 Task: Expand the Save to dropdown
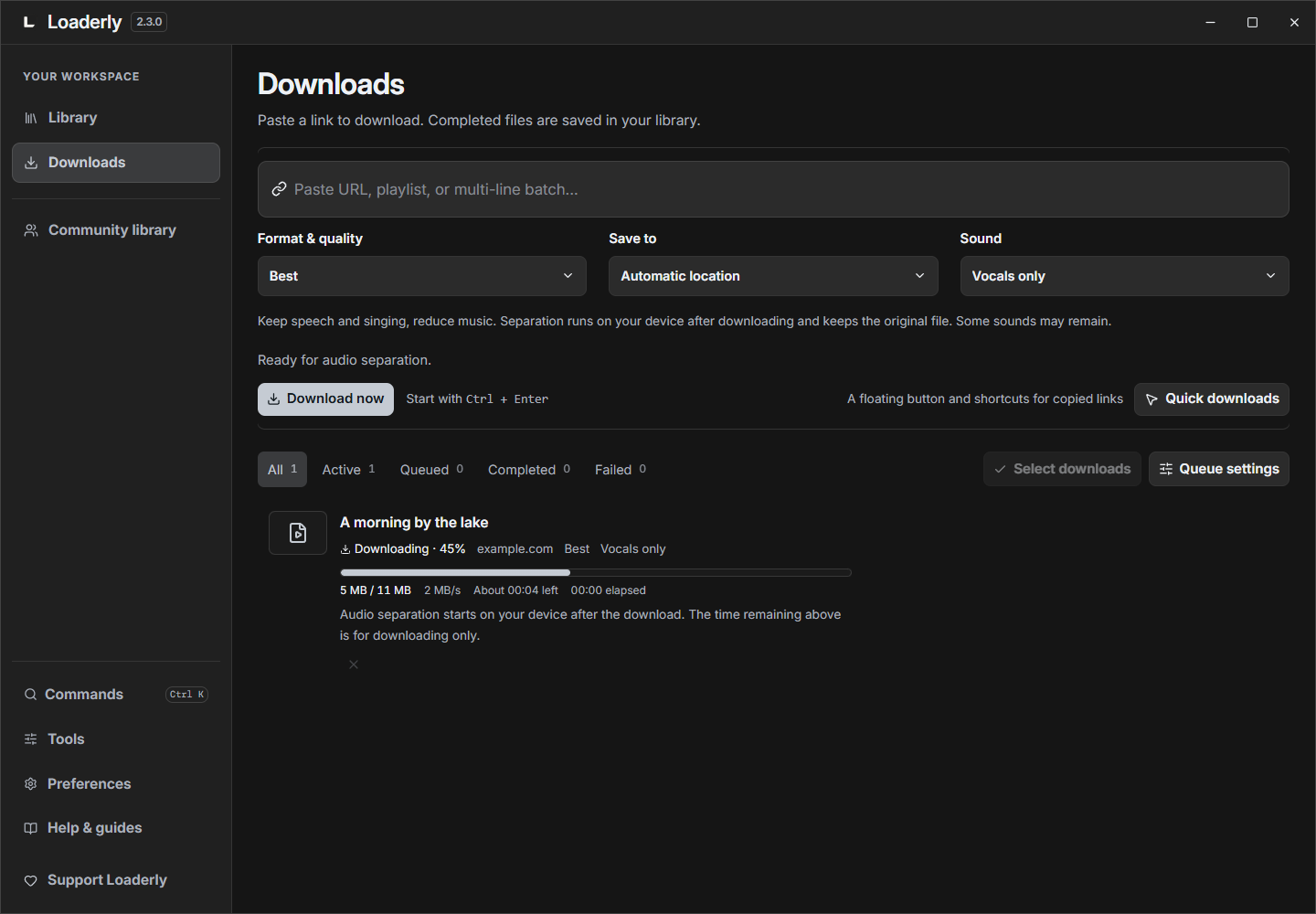point(773,276)
